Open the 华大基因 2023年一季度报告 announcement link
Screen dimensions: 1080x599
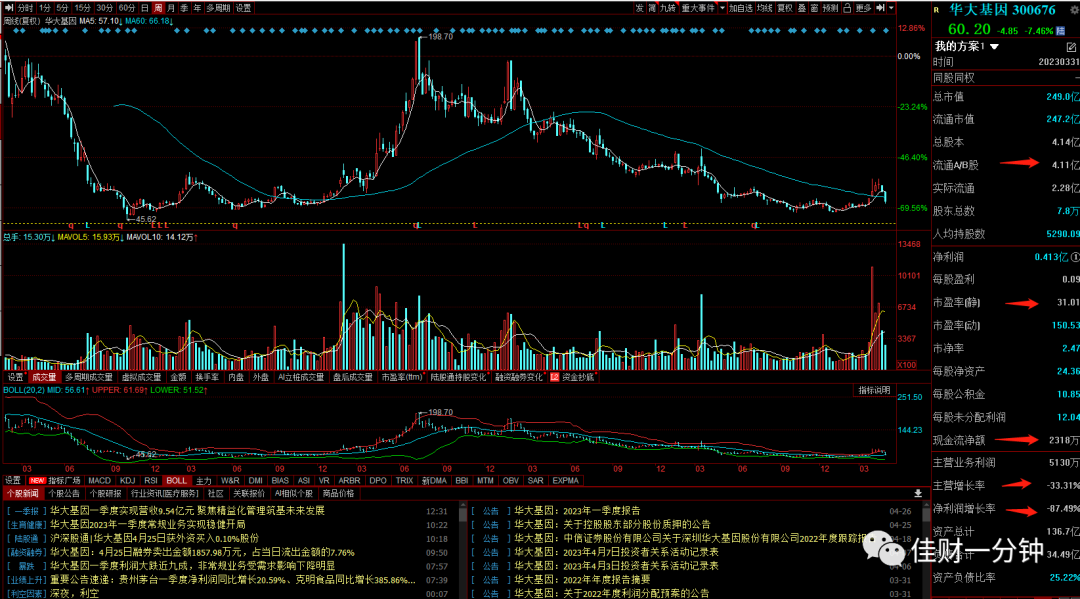(577, 511)
